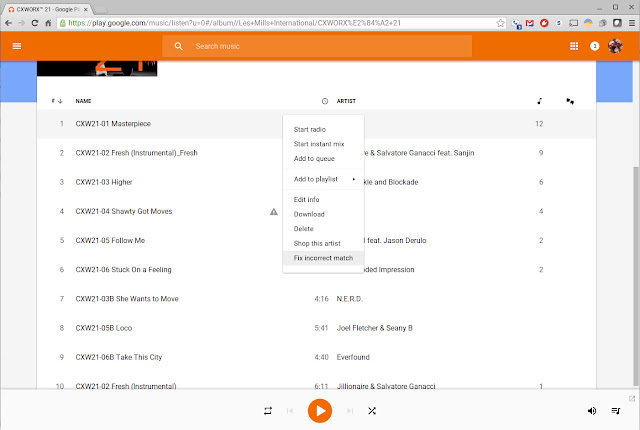Open artist Jillionaire & Salvatore Ganacci

pos(386,386)
